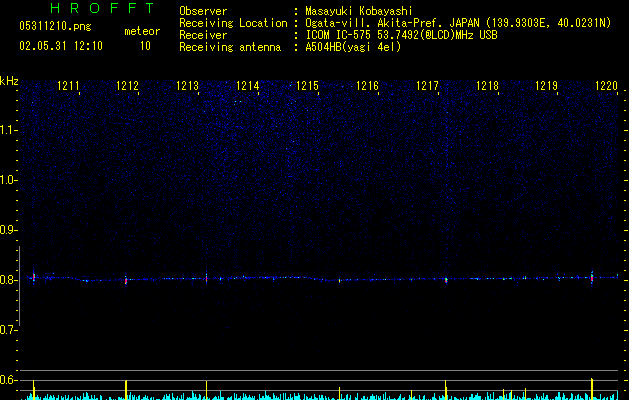Select antenna value A504HB(yagi 4el)
Viewport: 629px width, 400px height.
click(353, 47)
